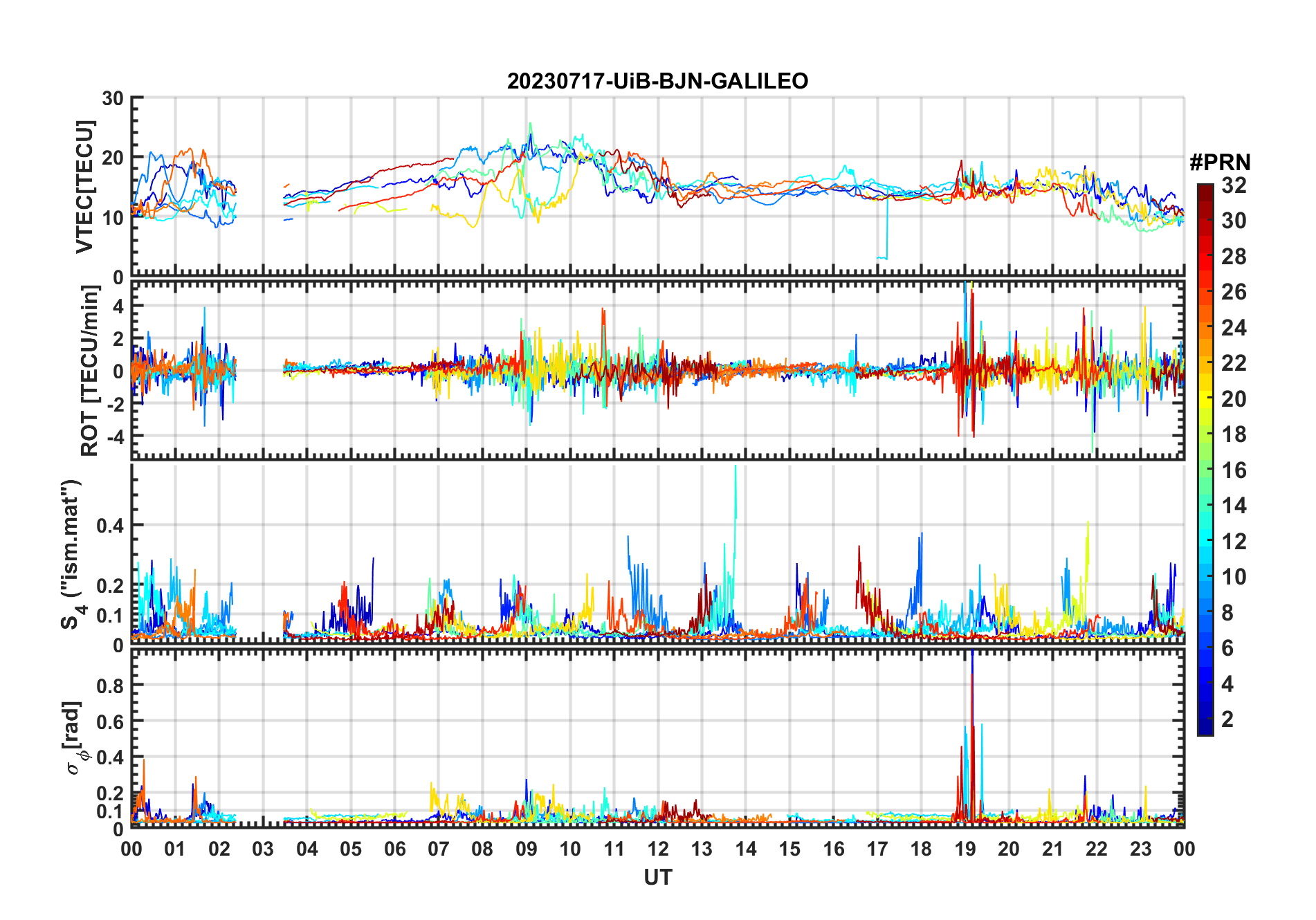Click ROT axis tick label 4

(x=118, y=306)
